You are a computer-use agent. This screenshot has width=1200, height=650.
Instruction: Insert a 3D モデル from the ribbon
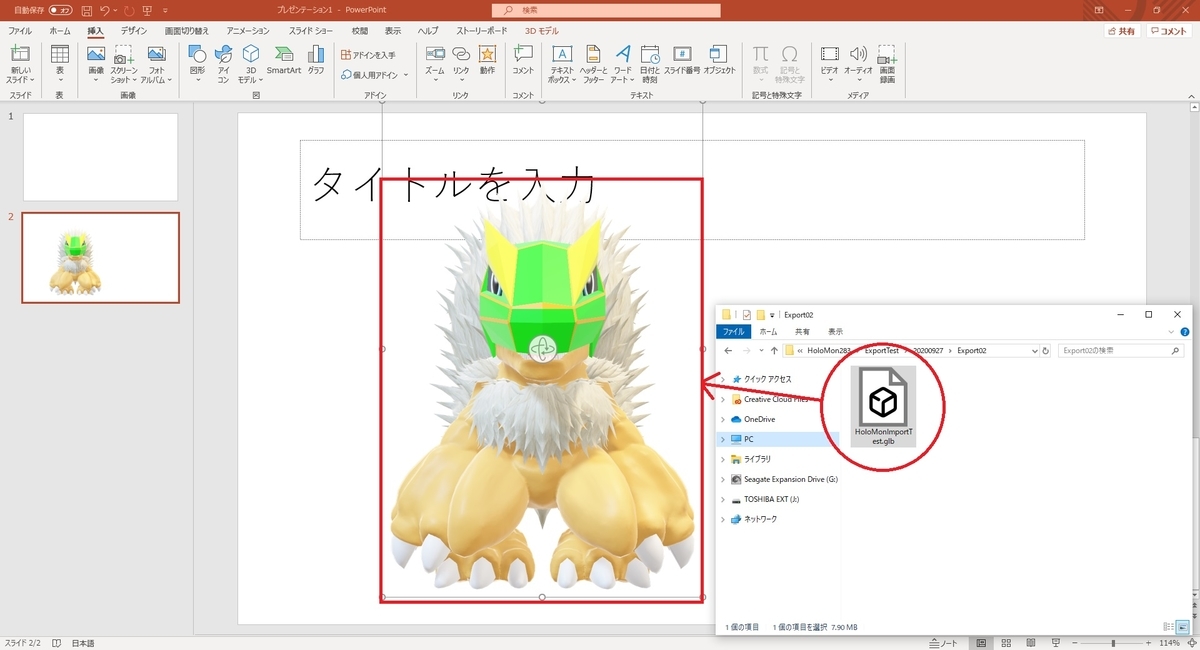click(x=250, y=64)
